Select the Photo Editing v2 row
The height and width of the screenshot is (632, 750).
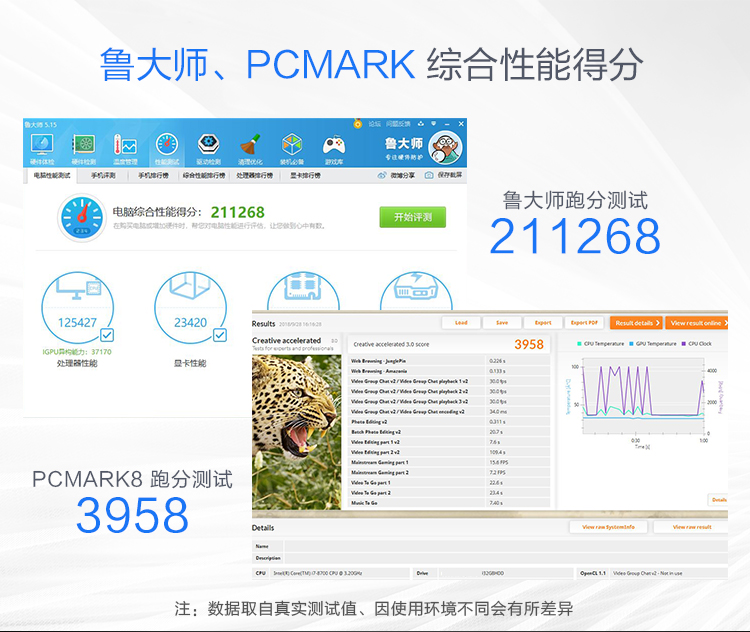pos(450,422)
